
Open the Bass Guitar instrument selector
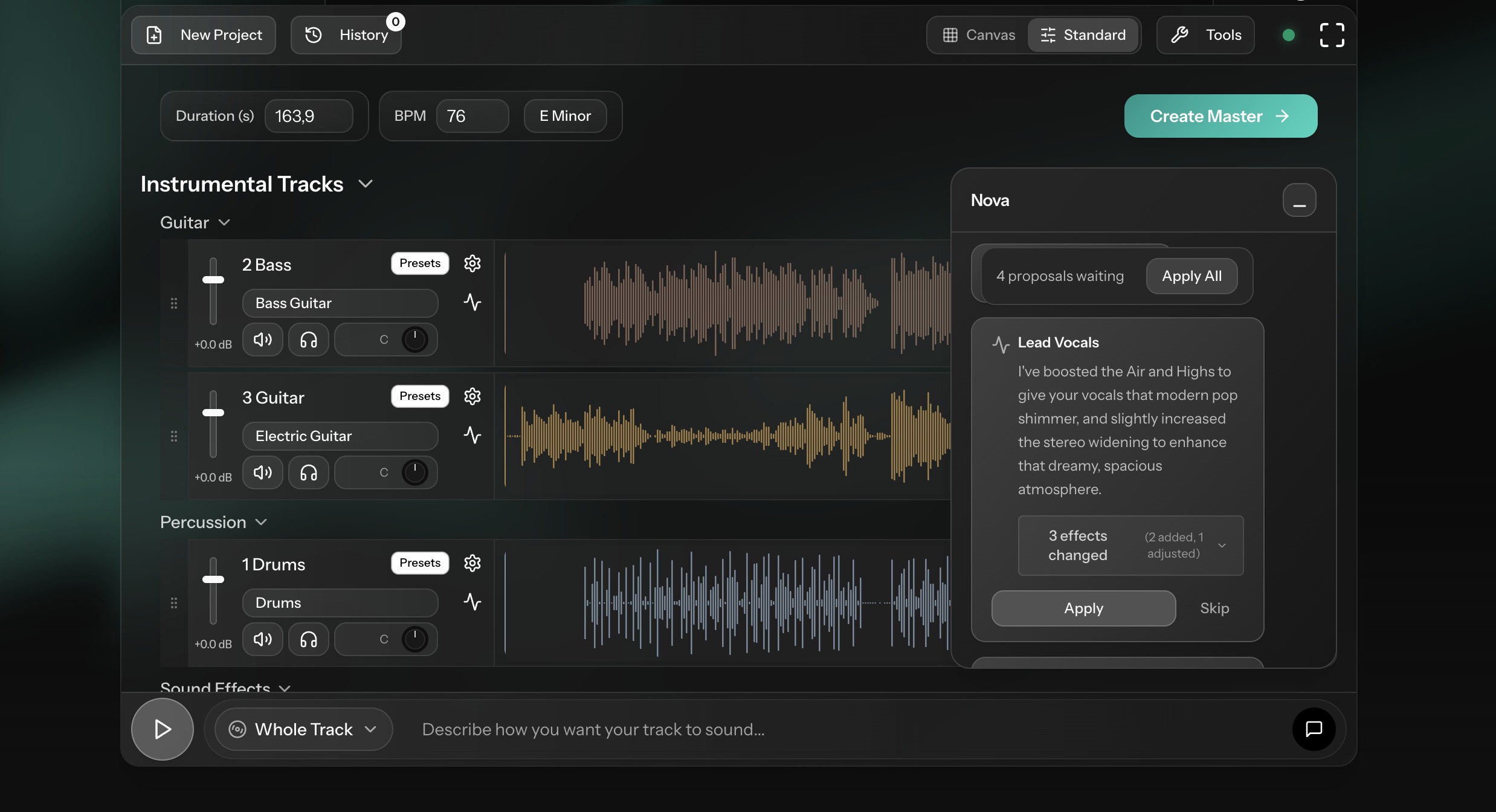(340, 303)
